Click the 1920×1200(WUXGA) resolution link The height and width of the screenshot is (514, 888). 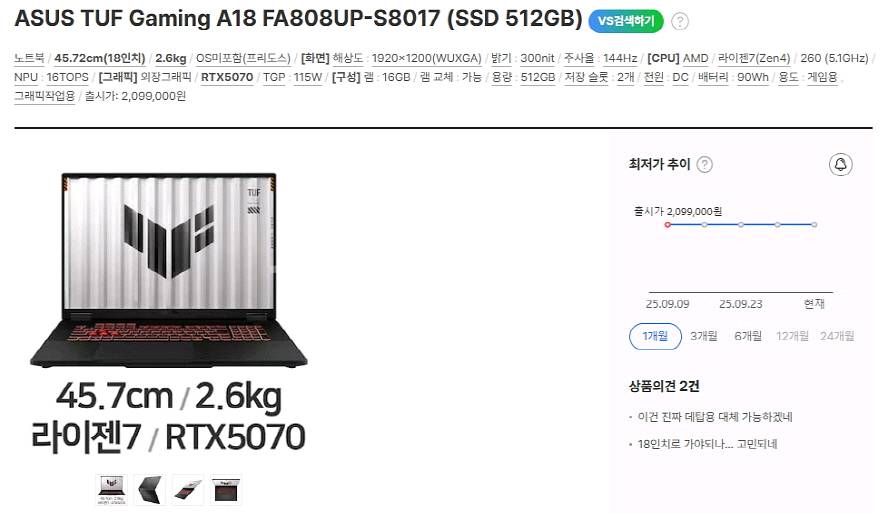[x=426, y=58]
